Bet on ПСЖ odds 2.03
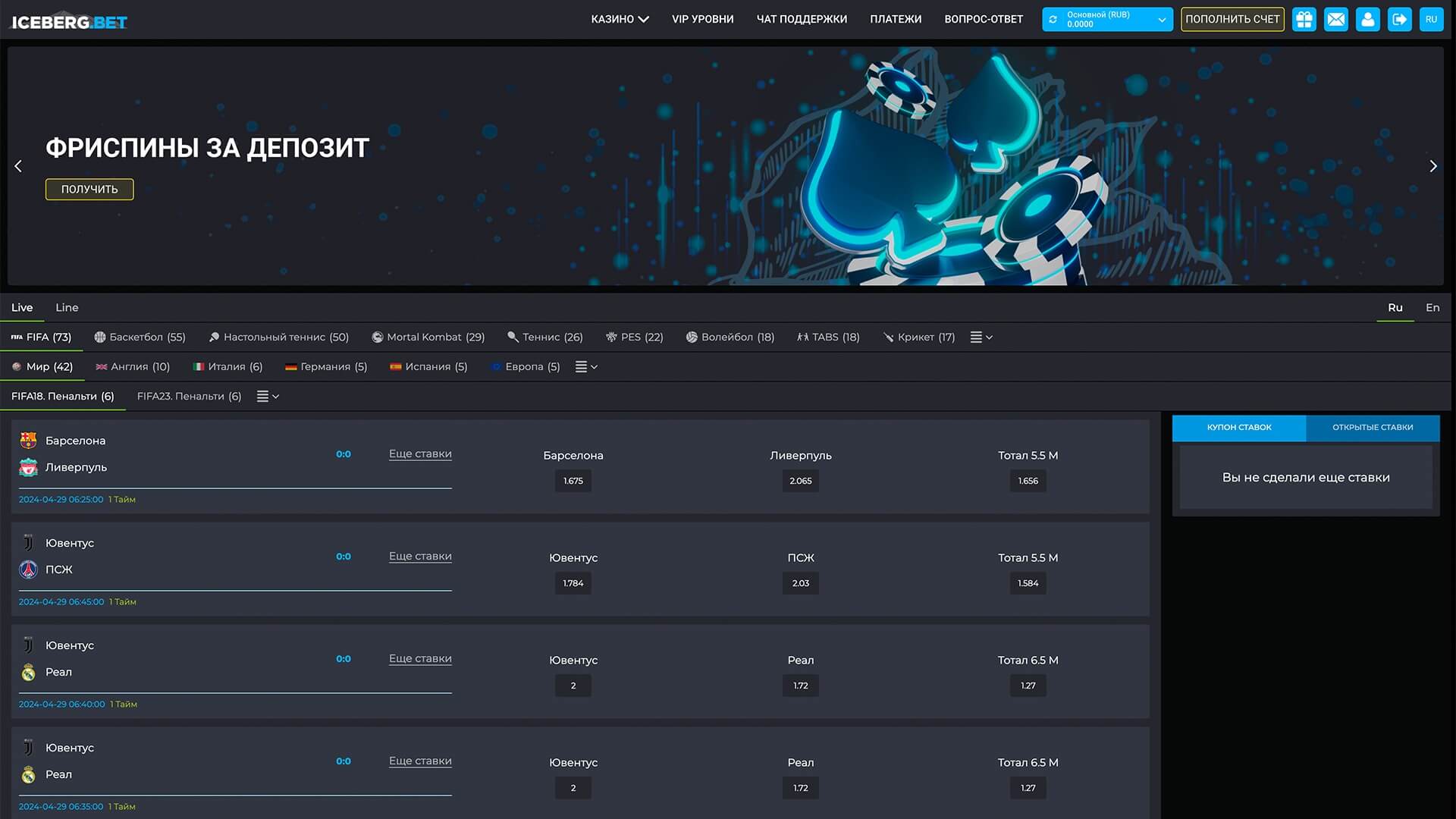The image size is (1456, 819). (801, 583)
